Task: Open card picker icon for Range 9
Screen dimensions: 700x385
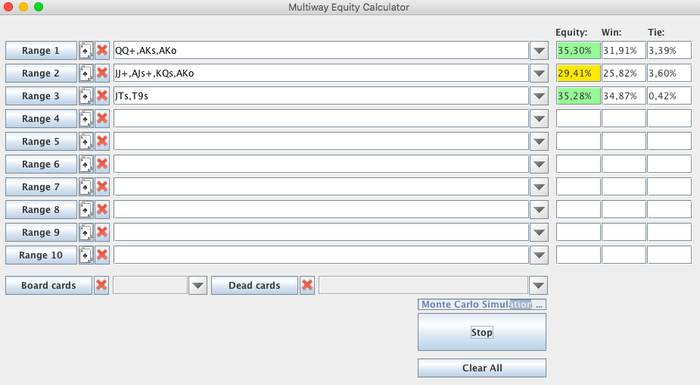Action: [x=86, y=233]
